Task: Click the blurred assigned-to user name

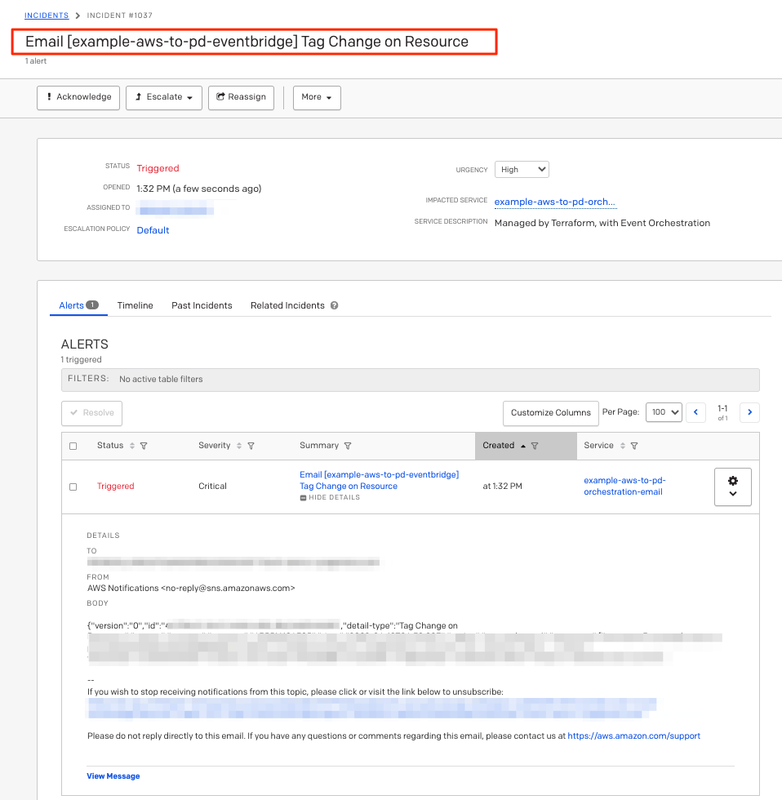Action: tap(176, 208)
